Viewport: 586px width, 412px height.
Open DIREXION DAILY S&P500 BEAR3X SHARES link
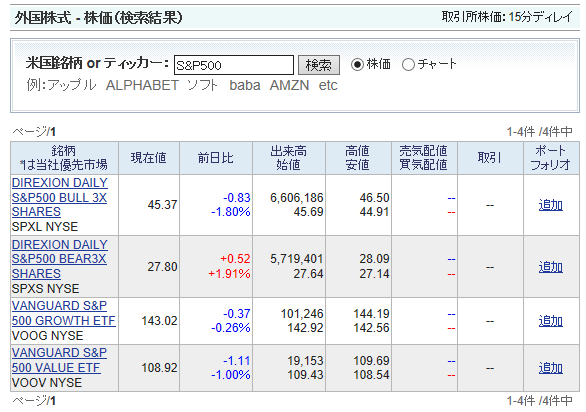click(59, 259)
